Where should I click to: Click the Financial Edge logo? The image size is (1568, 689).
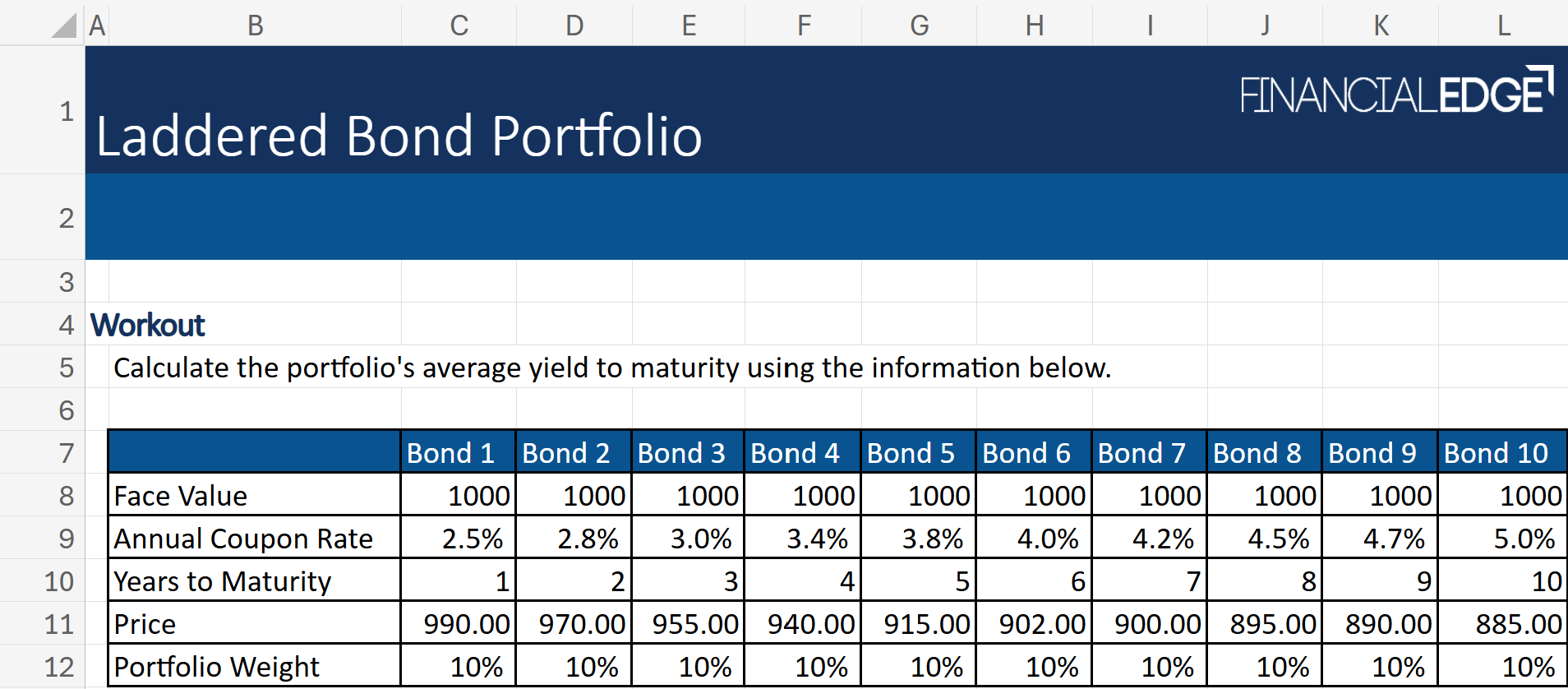click(1395, 92)
